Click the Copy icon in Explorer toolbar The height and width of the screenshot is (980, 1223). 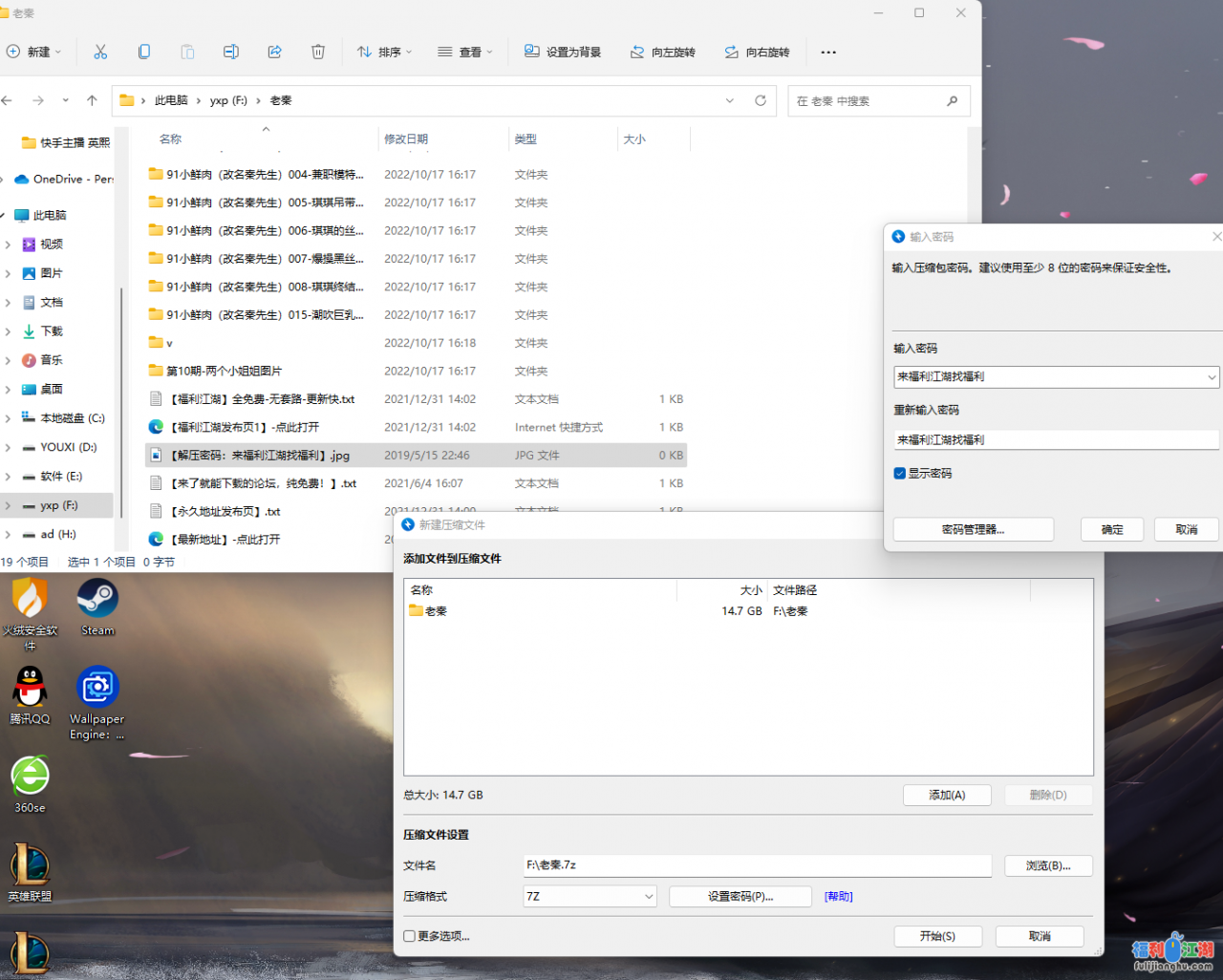[144, 52]
